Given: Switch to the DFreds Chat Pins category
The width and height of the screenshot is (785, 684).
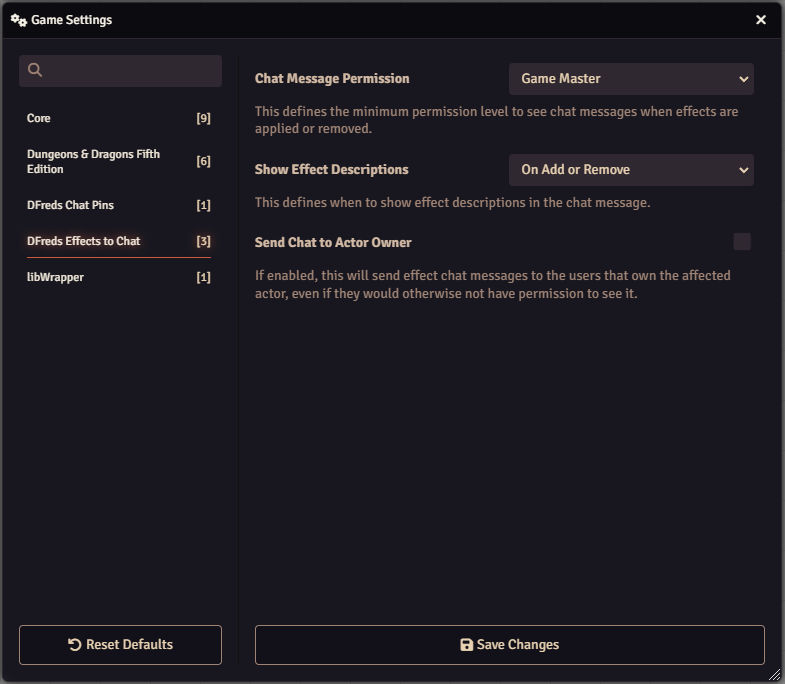Looking at the screenshot, I should click(70, 205).
